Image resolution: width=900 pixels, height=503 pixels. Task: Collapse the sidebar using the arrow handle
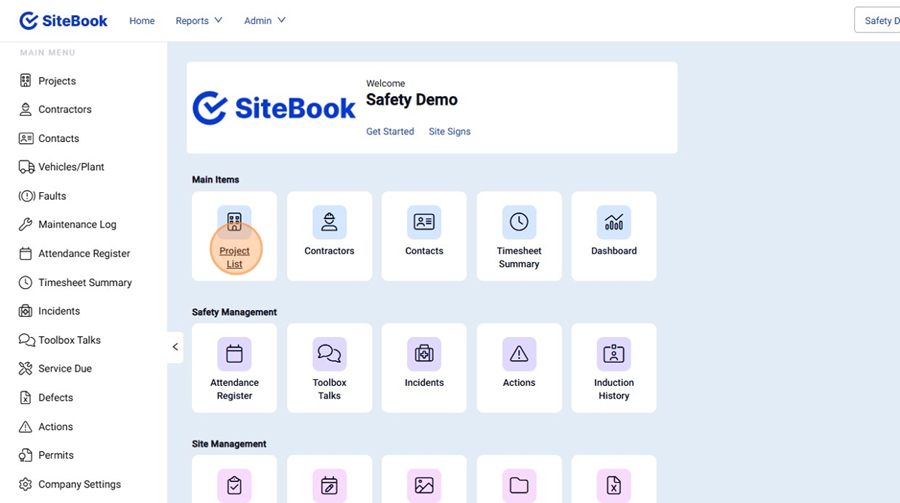[175, 347]
